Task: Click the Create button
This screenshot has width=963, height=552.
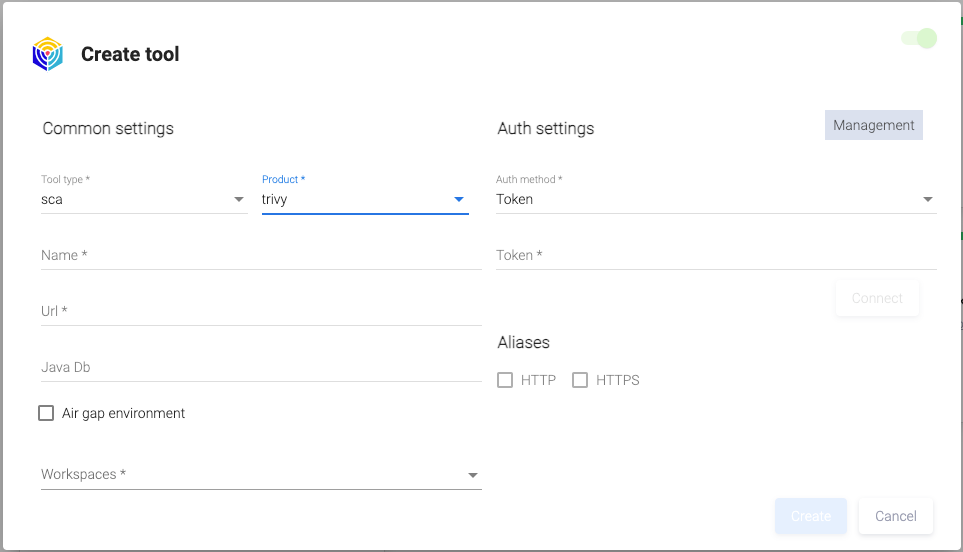Action: tap(810, 516)
